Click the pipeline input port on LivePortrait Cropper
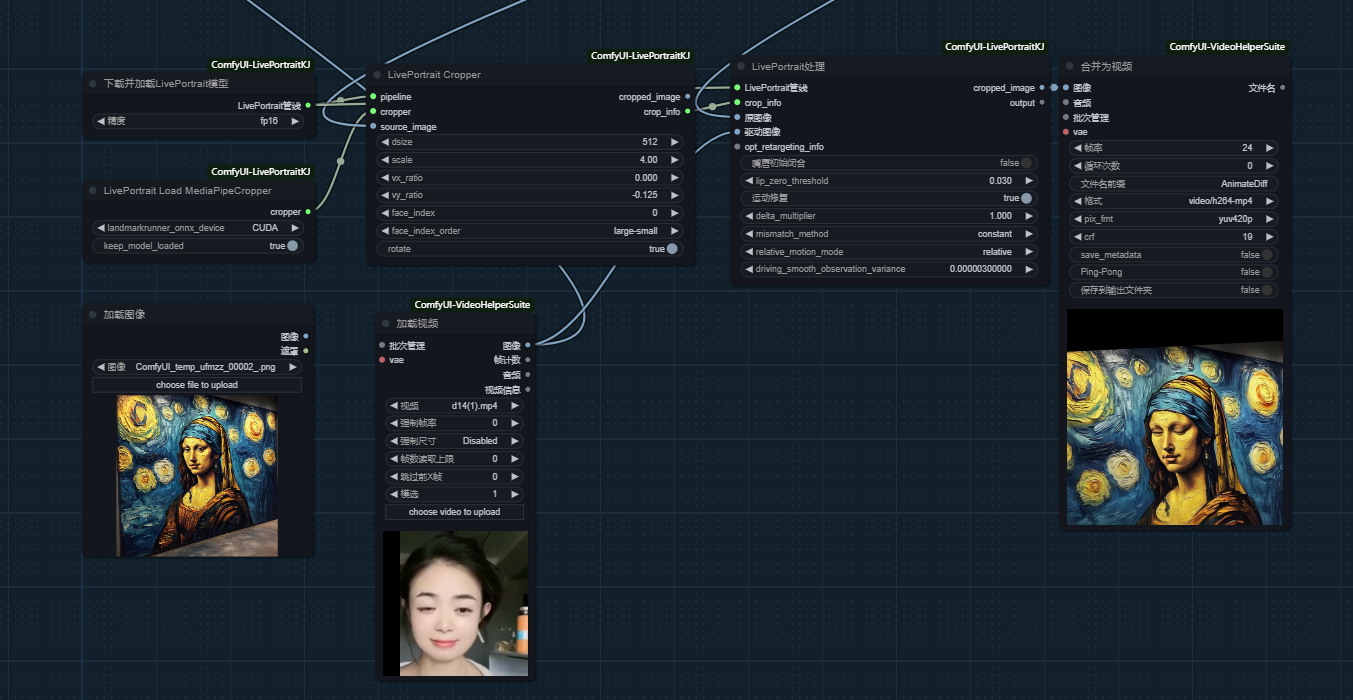 (373, 97)
